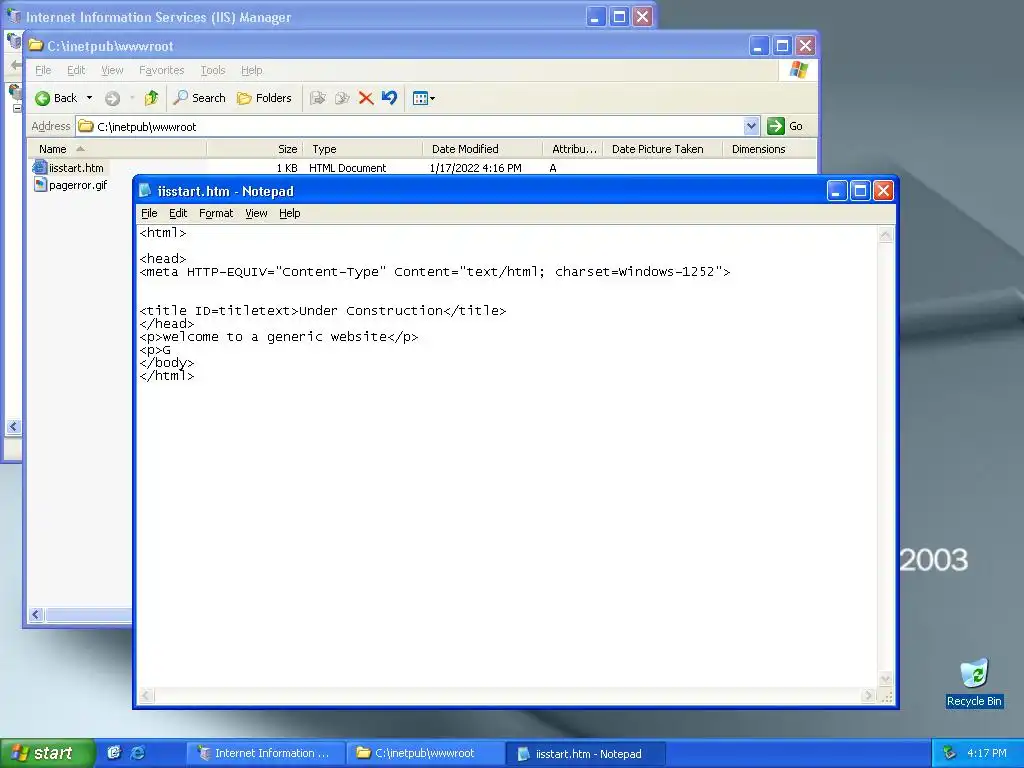Click the 1/17/2022 4:16 PM date cell
The height and width of the screenshot is (768, 1024).
pos(475,168)
